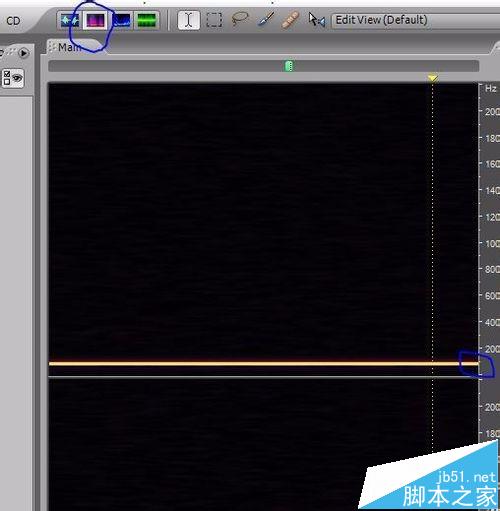Click the yellow playhead cursor marker
Screen dimensions: 500x511
click(433, 78)
